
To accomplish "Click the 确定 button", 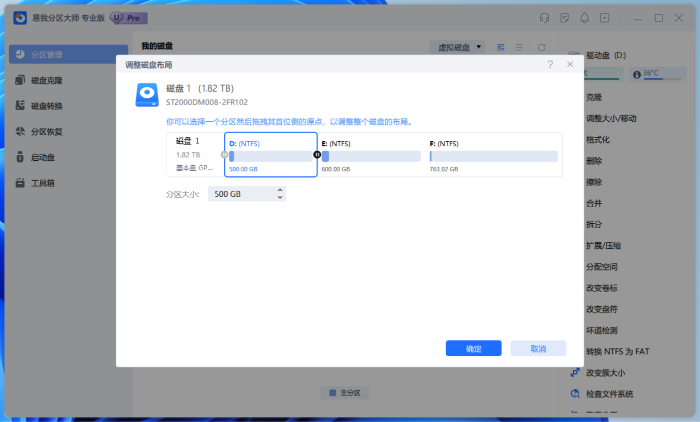I will tap(473, 349).
